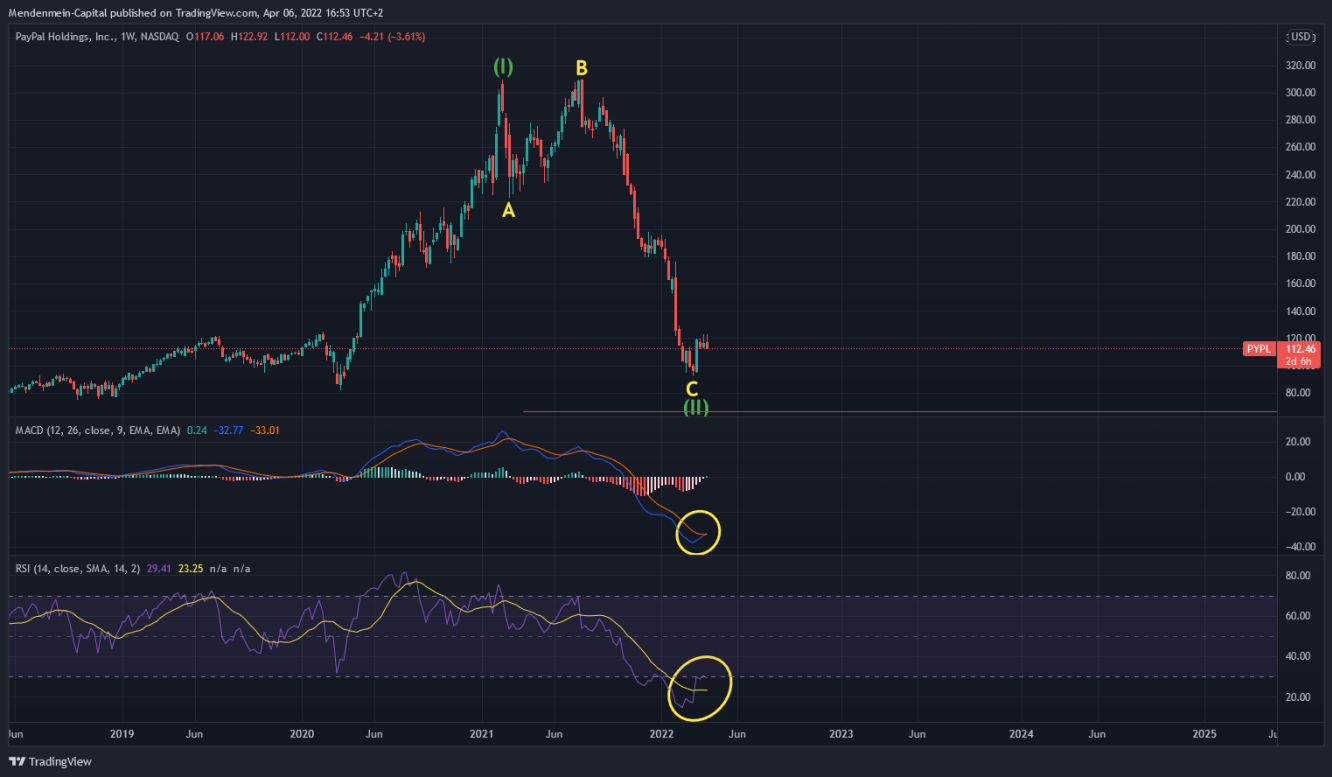Click the low value L112.00 in the legend
The width and height of the screenshot is (1332, 777).
coord(294,36)
